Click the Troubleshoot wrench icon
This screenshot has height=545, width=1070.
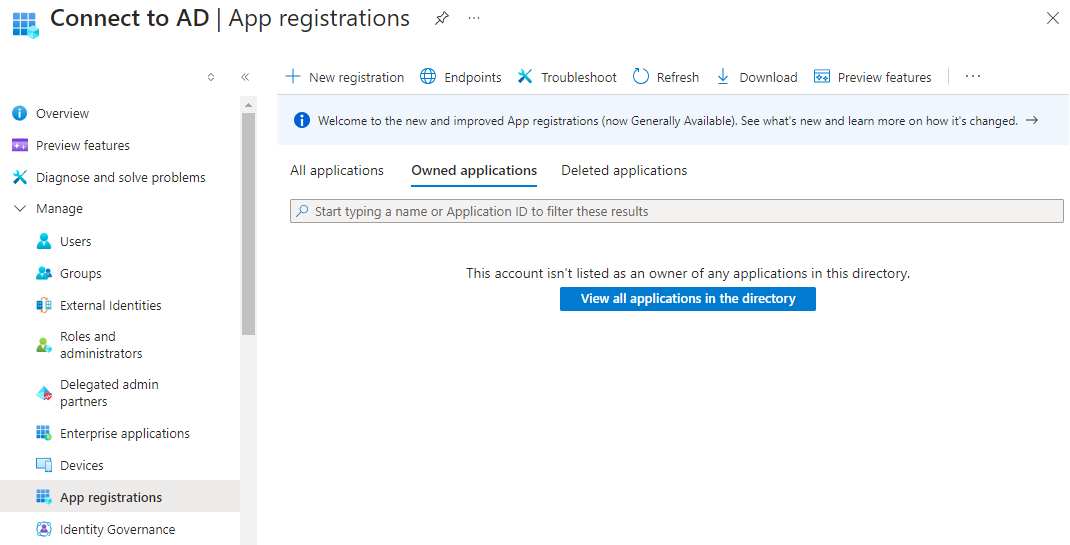525,76
